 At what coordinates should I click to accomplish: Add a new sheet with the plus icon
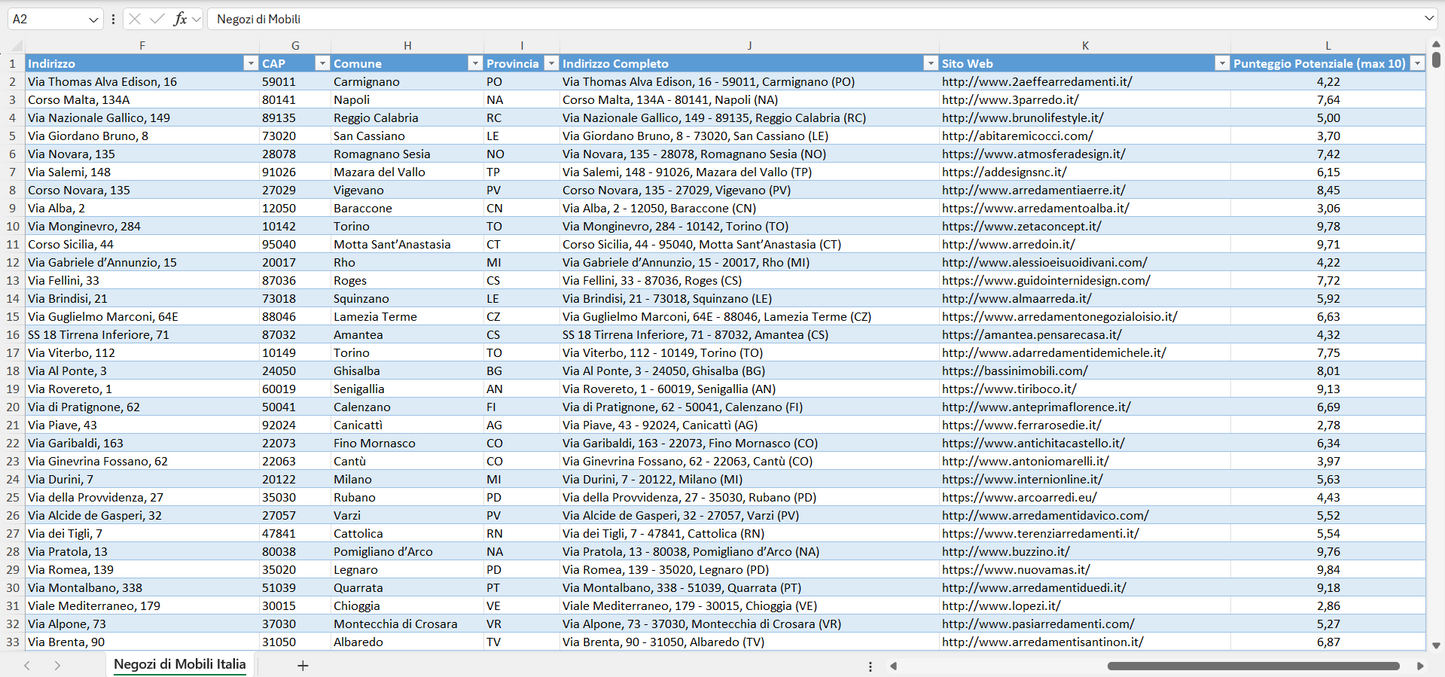point(303,665)
